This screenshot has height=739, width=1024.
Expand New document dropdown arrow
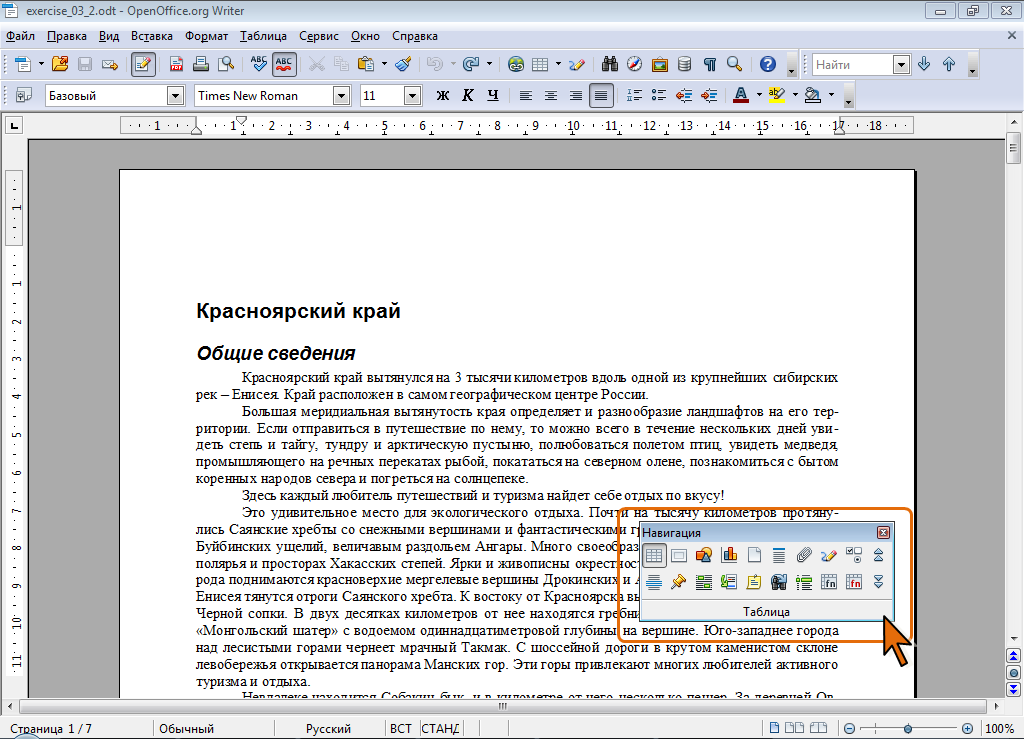point(40,64)
